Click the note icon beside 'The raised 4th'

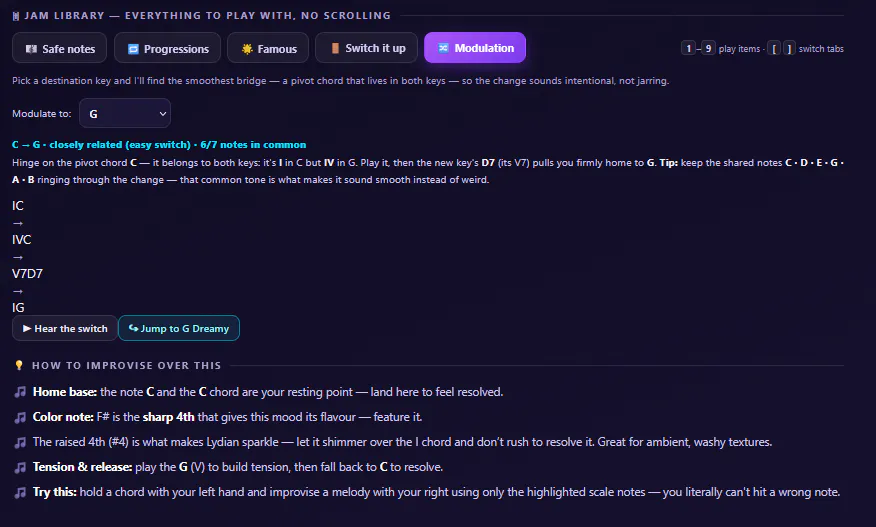click(20, 442)
